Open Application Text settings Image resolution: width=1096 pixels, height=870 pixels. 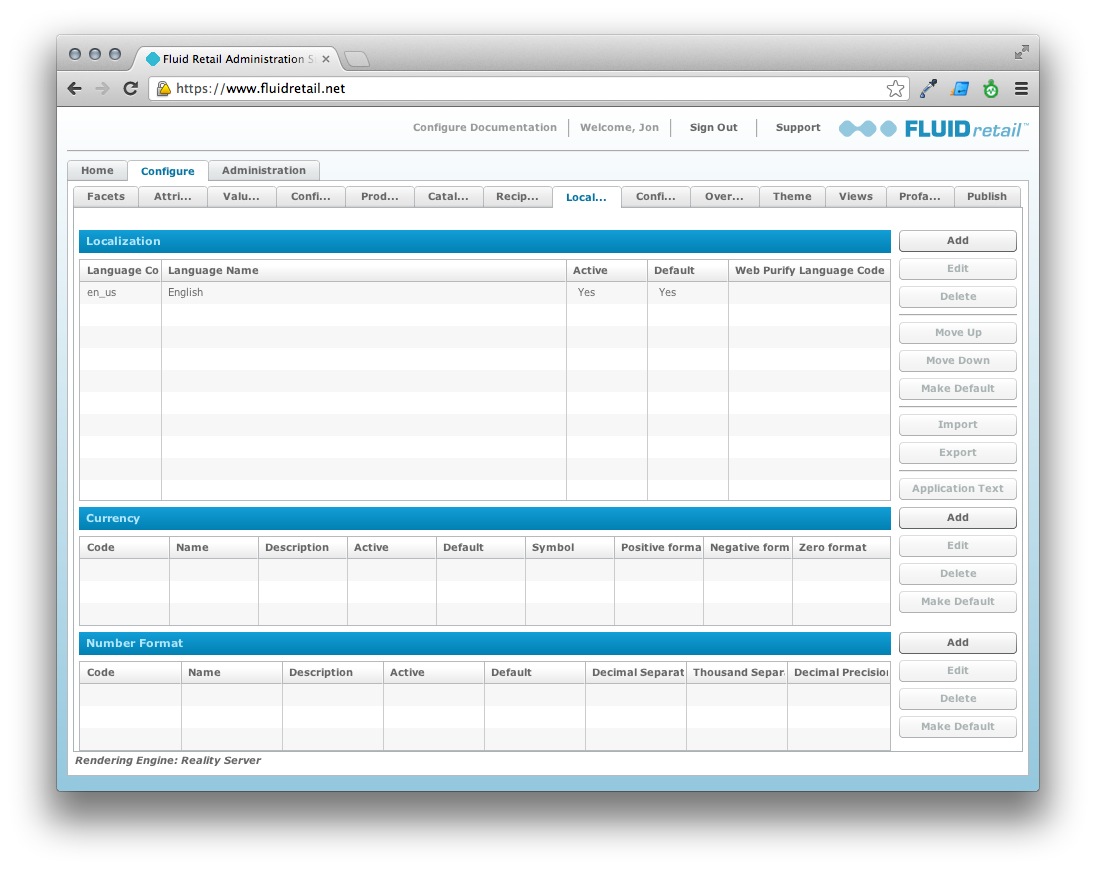pyautogui.click(x=956, y=488)
